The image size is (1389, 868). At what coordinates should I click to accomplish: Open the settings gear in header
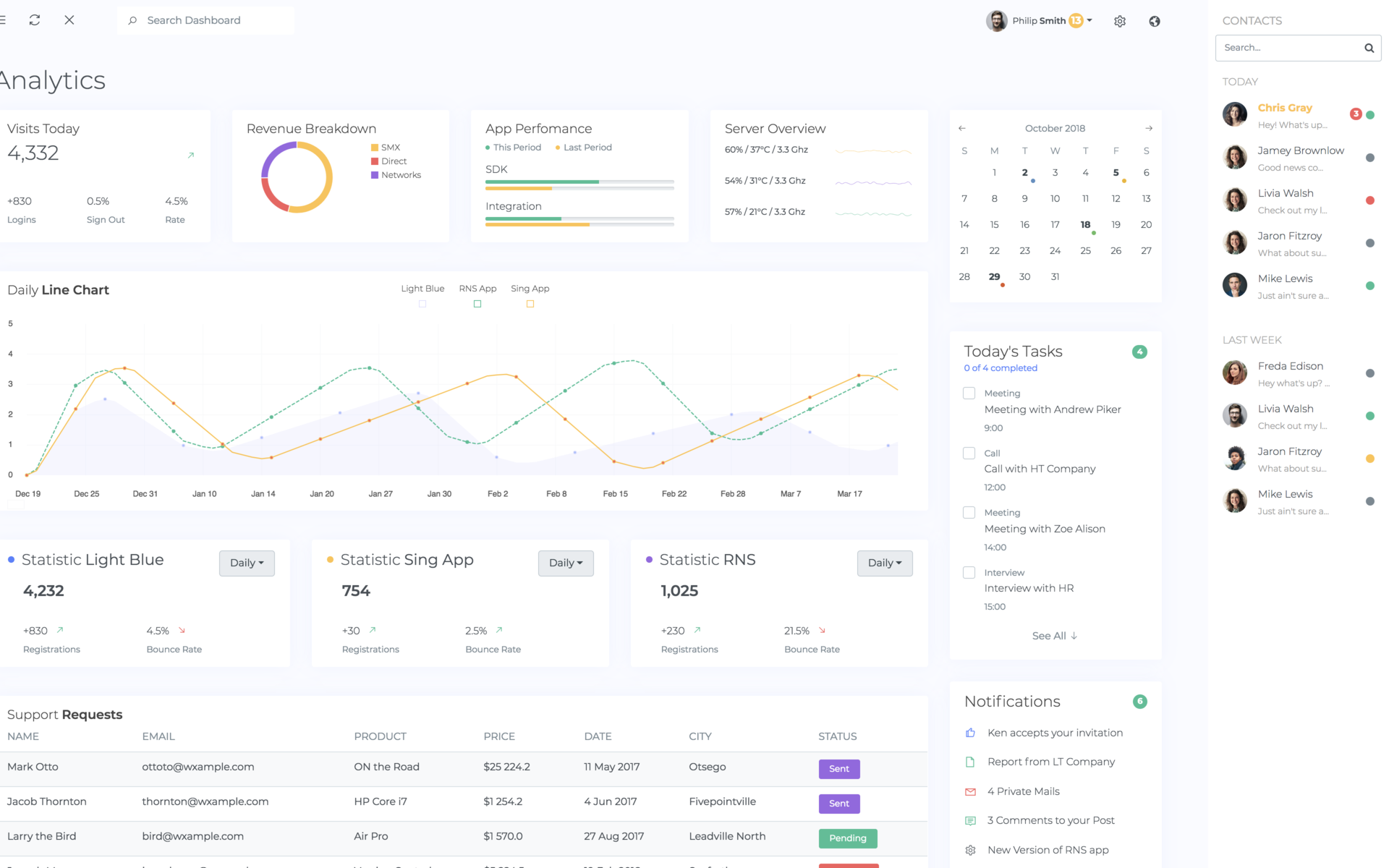coord(1120,21)
